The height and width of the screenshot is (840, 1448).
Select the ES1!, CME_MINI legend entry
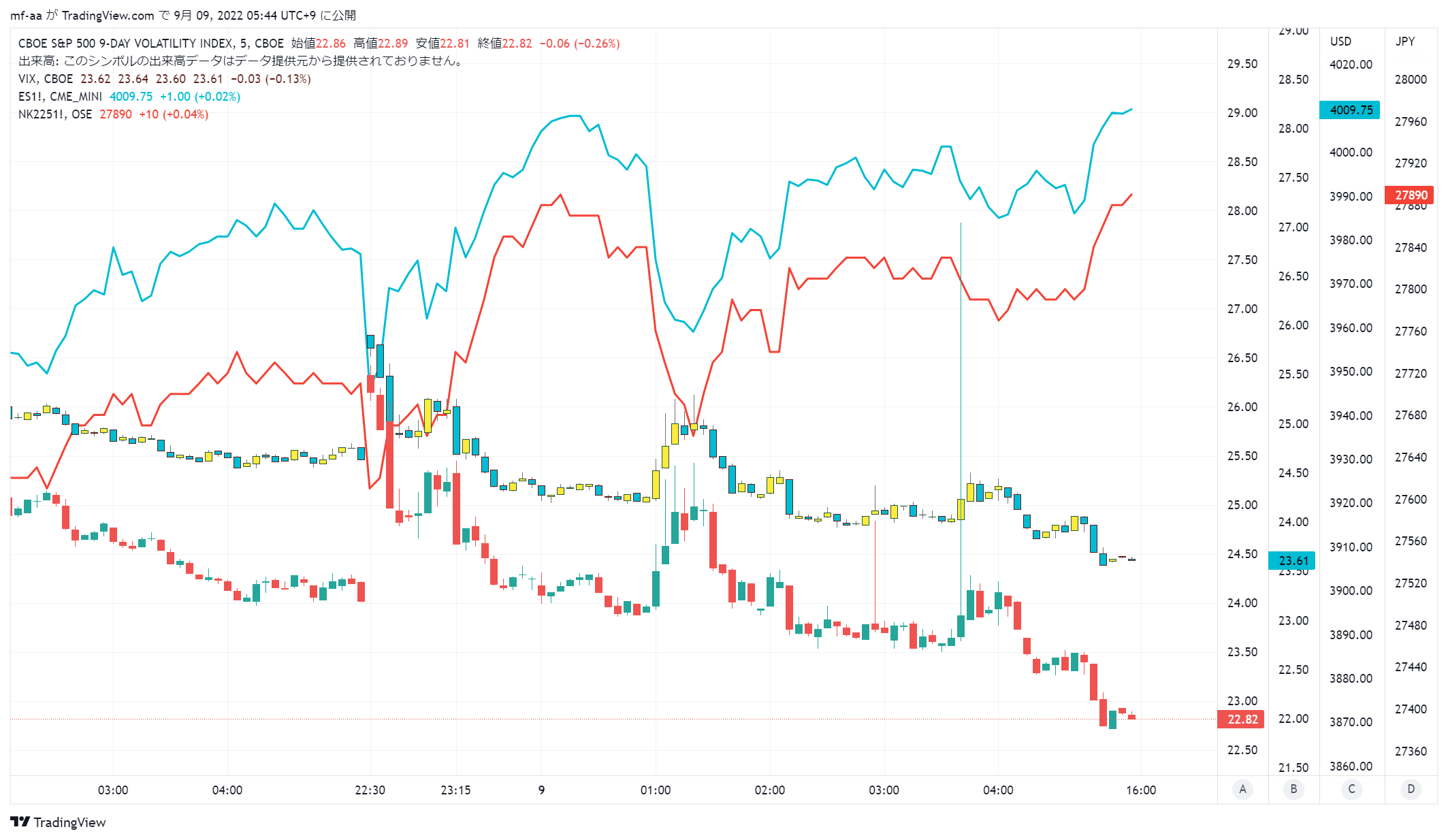coord(60,97)
